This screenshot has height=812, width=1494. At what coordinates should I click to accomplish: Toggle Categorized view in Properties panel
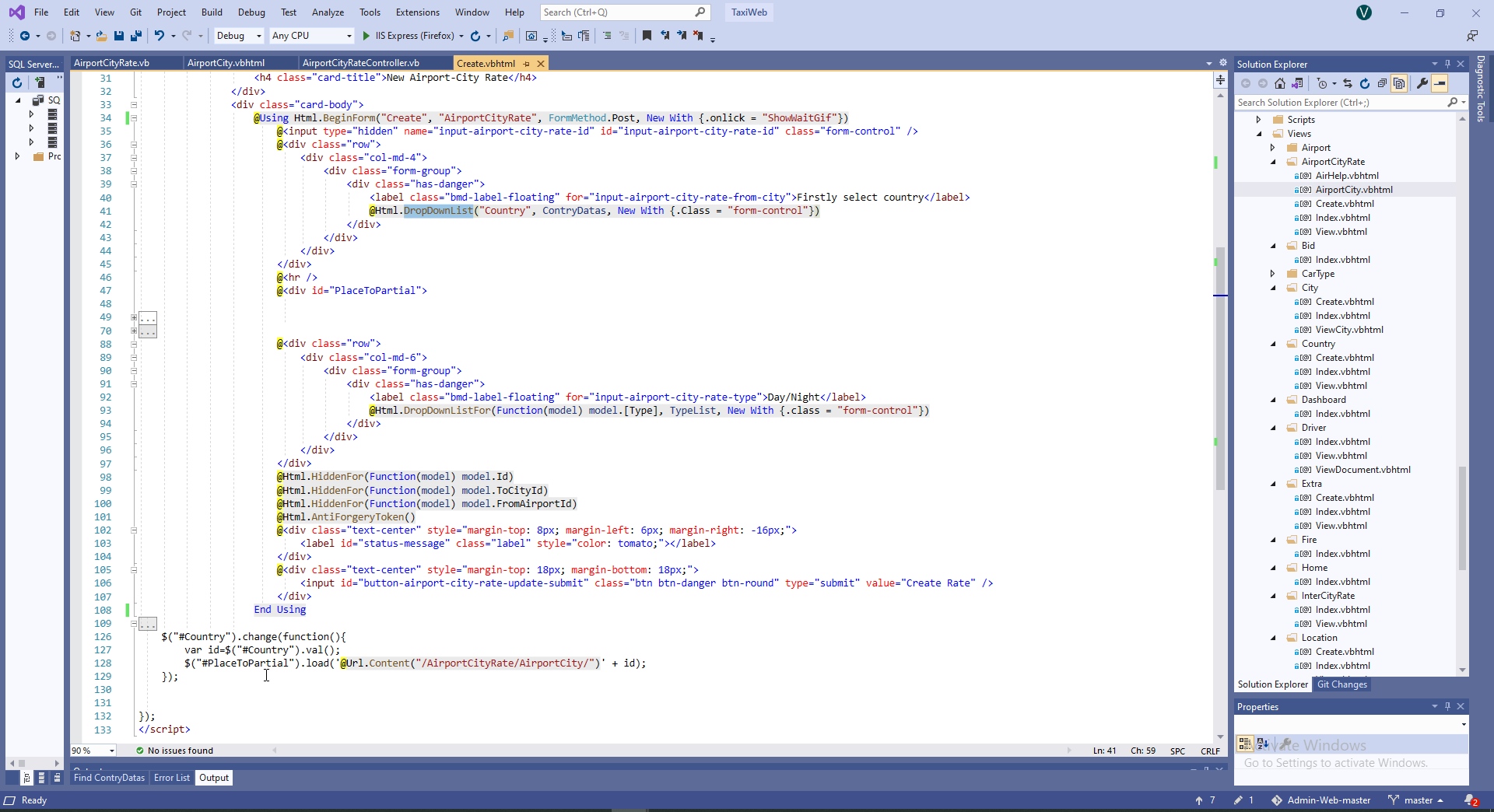[1245, 744]
